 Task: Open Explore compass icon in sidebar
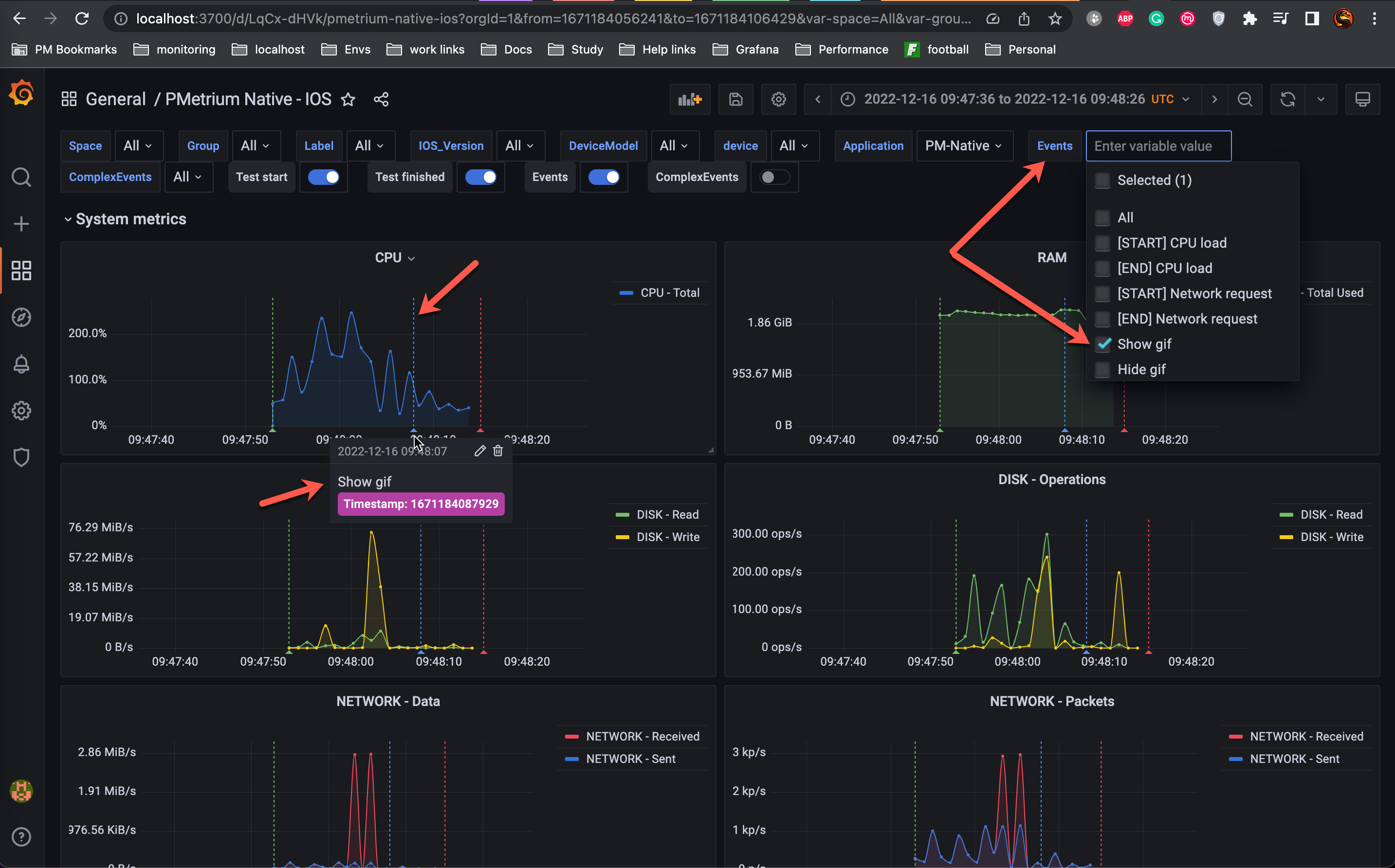[21, 317]
